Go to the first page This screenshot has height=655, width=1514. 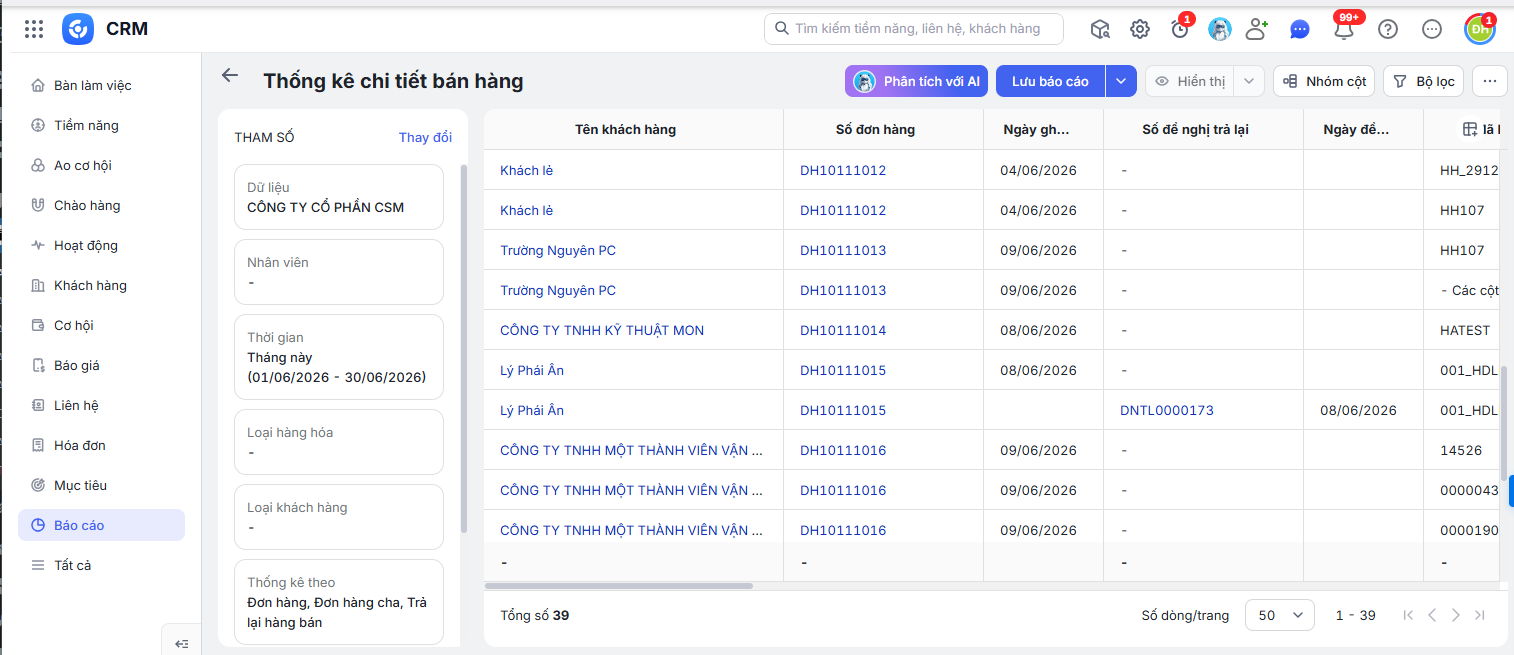click(1408, 615)
